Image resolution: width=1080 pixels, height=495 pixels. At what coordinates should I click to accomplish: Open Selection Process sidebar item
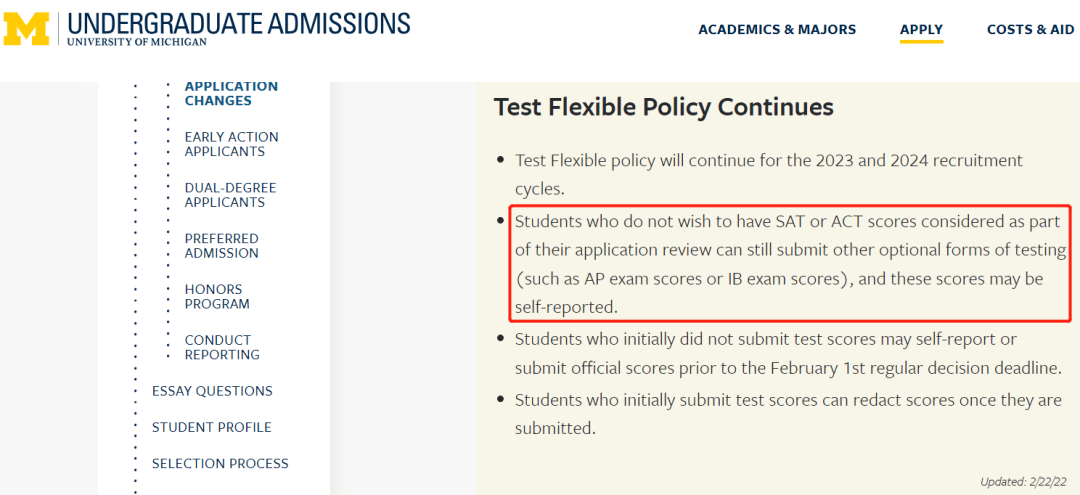pos(220,463)
